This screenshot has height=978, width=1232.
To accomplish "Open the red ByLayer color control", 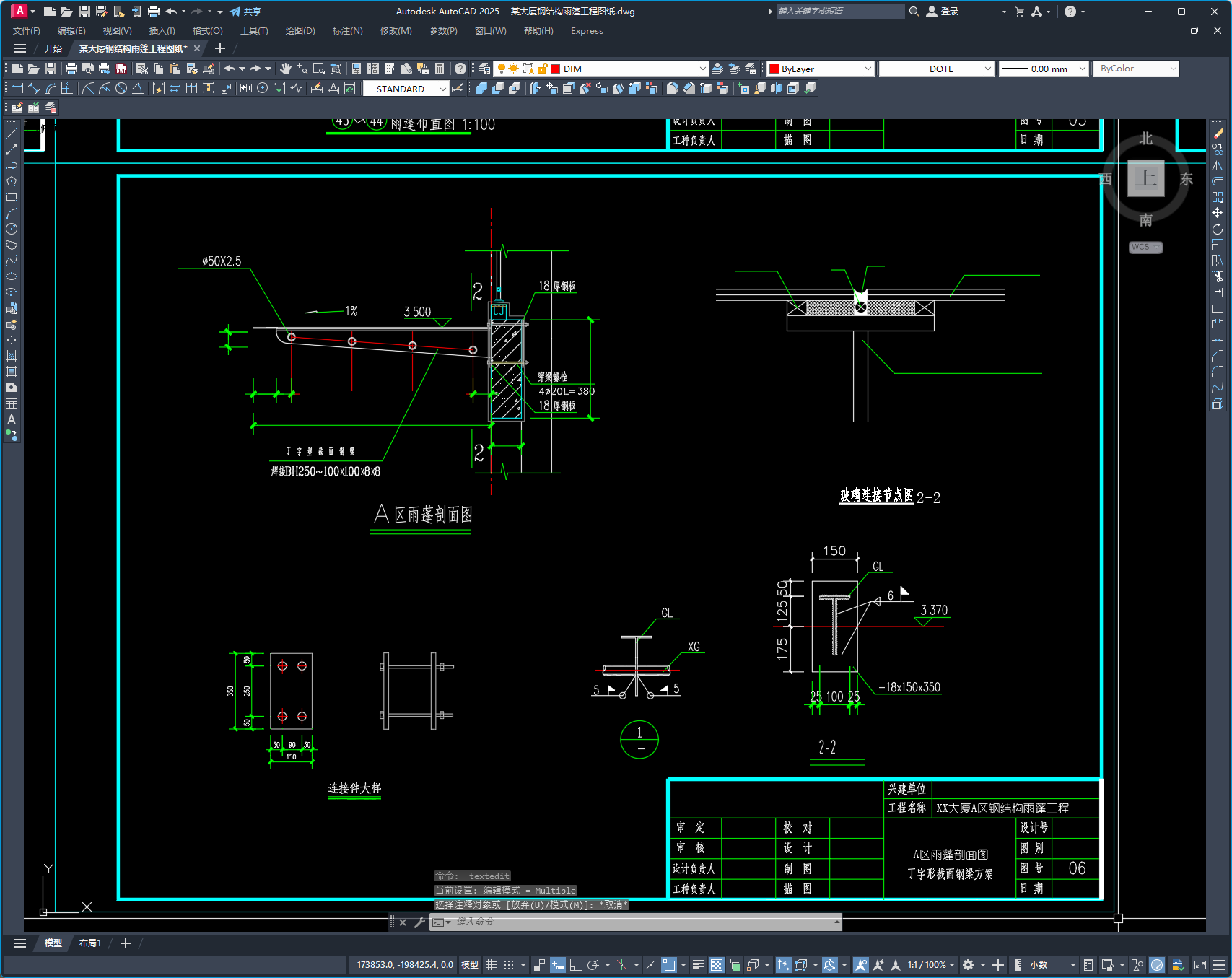I will (x=821, y=69).
